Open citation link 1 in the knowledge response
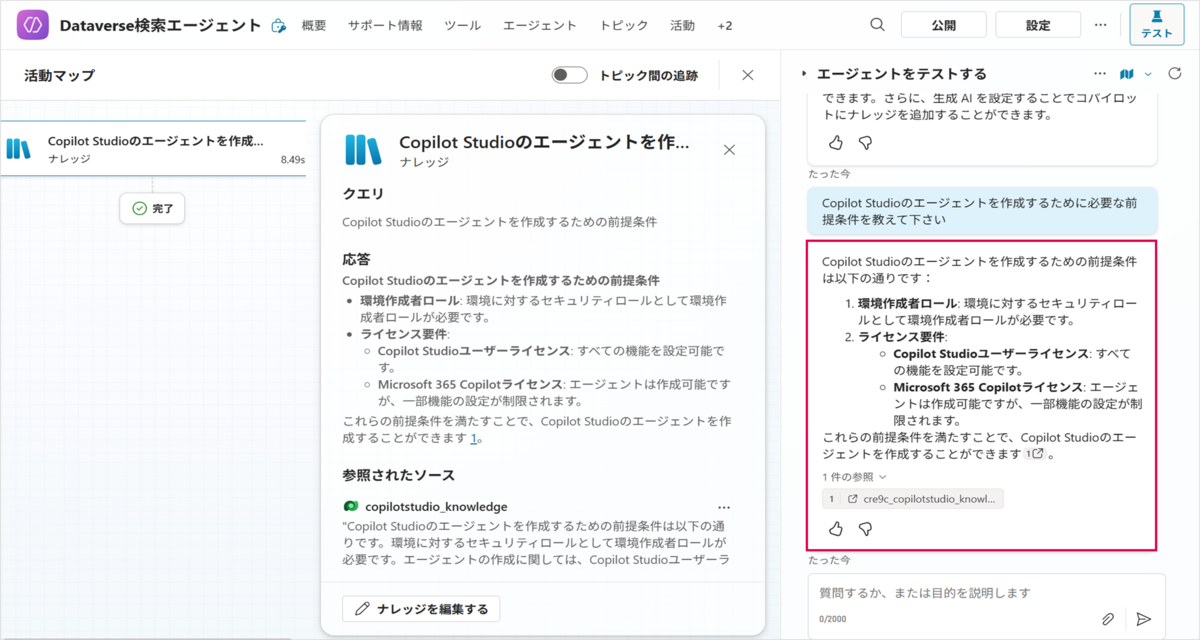The image size is (1200, 640). 474,437
